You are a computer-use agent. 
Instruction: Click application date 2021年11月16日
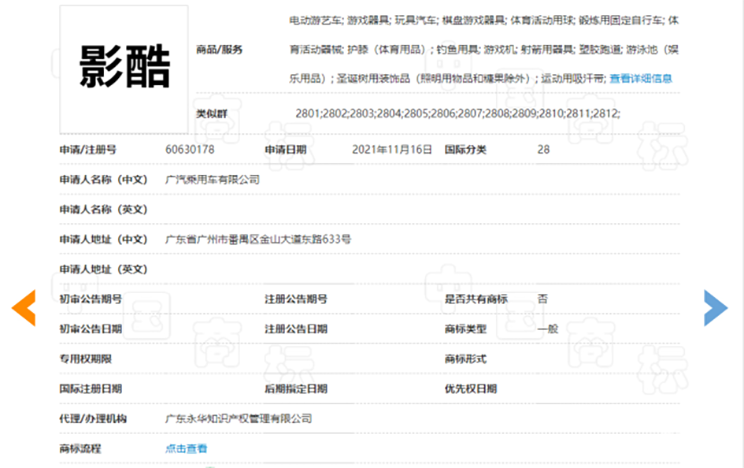pyautogui.click(x=392, y=150)
